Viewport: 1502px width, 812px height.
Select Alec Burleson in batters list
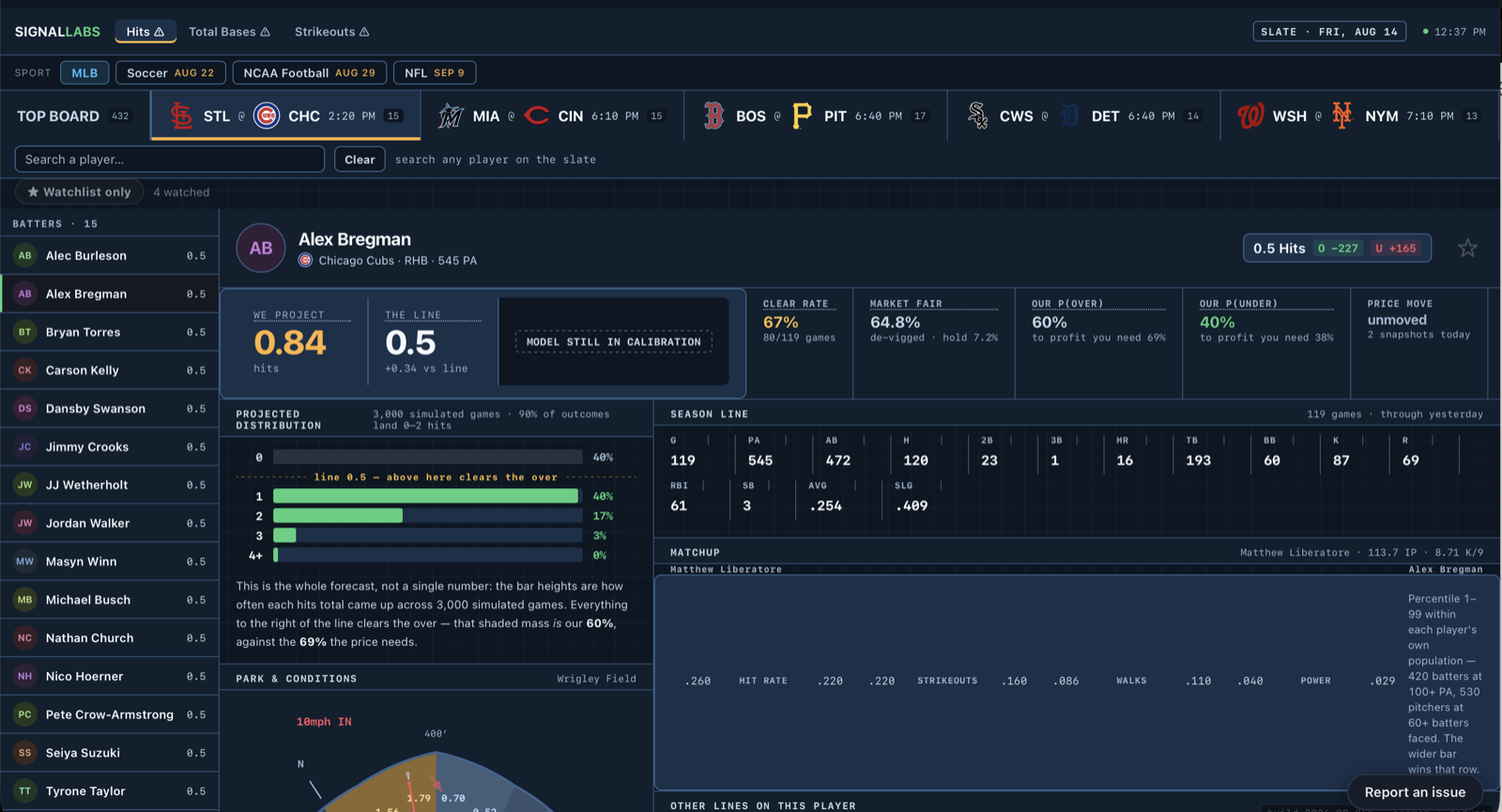[x=109, y=255]
